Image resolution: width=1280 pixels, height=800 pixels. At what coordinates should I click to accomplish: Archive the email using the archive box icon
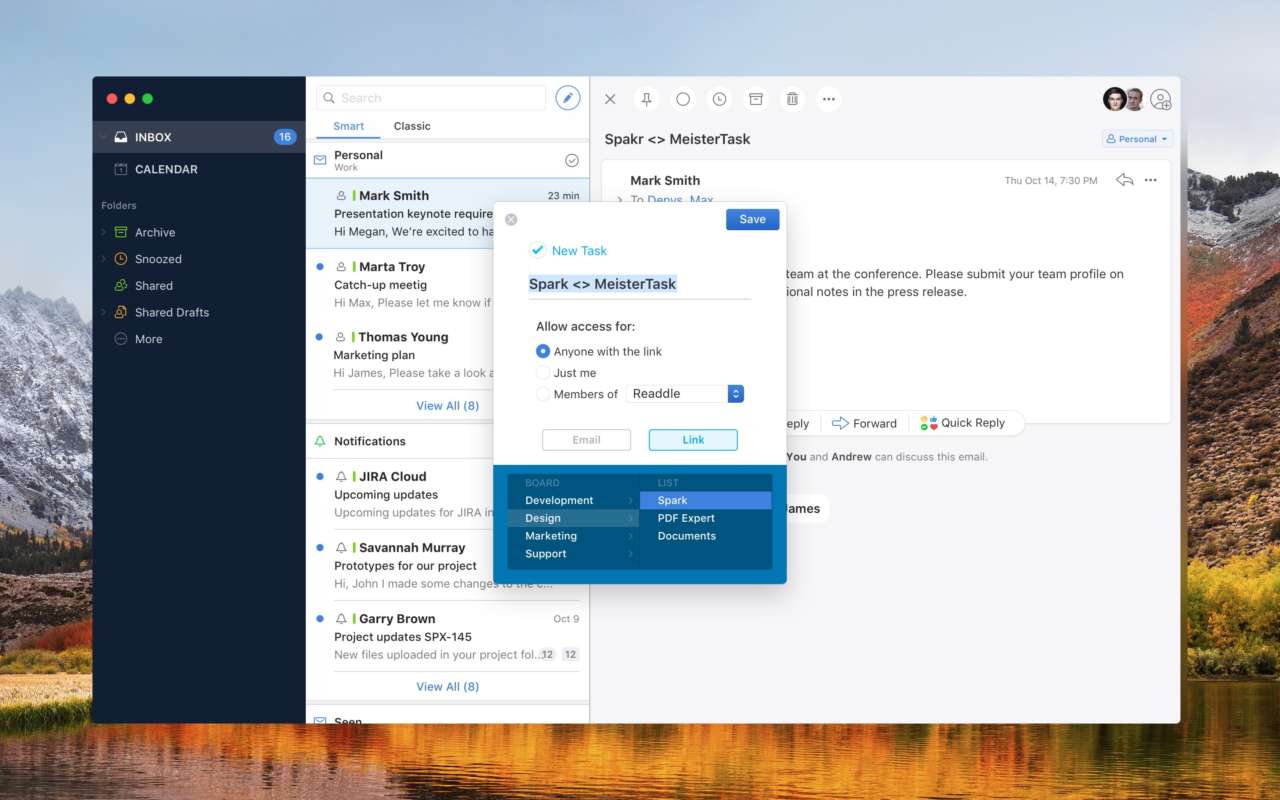coord(756,99)
